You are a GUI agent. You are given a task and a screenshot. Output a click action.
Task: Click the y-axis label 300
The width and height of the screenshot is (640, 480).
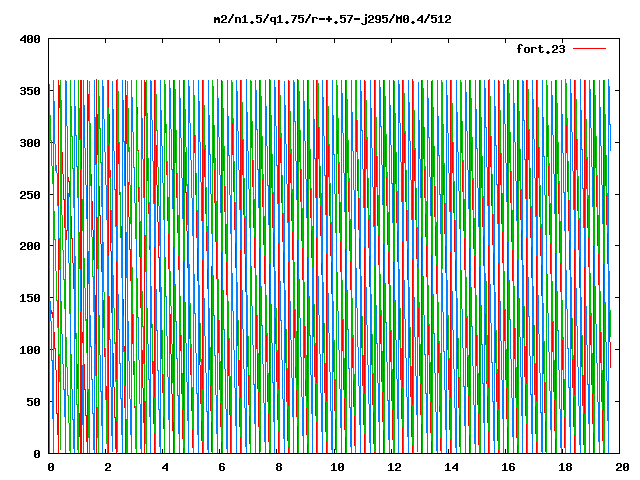(x=30, y=143)
